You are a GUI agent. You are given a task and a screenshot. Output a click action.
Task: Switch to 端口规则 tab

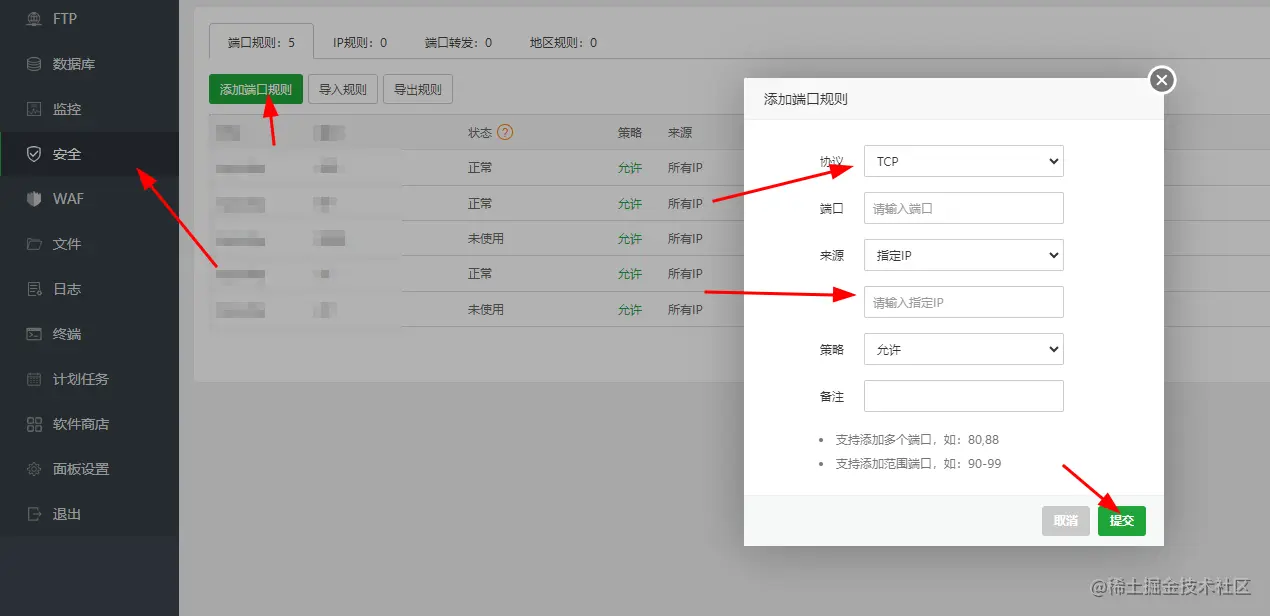click(261, 43)
